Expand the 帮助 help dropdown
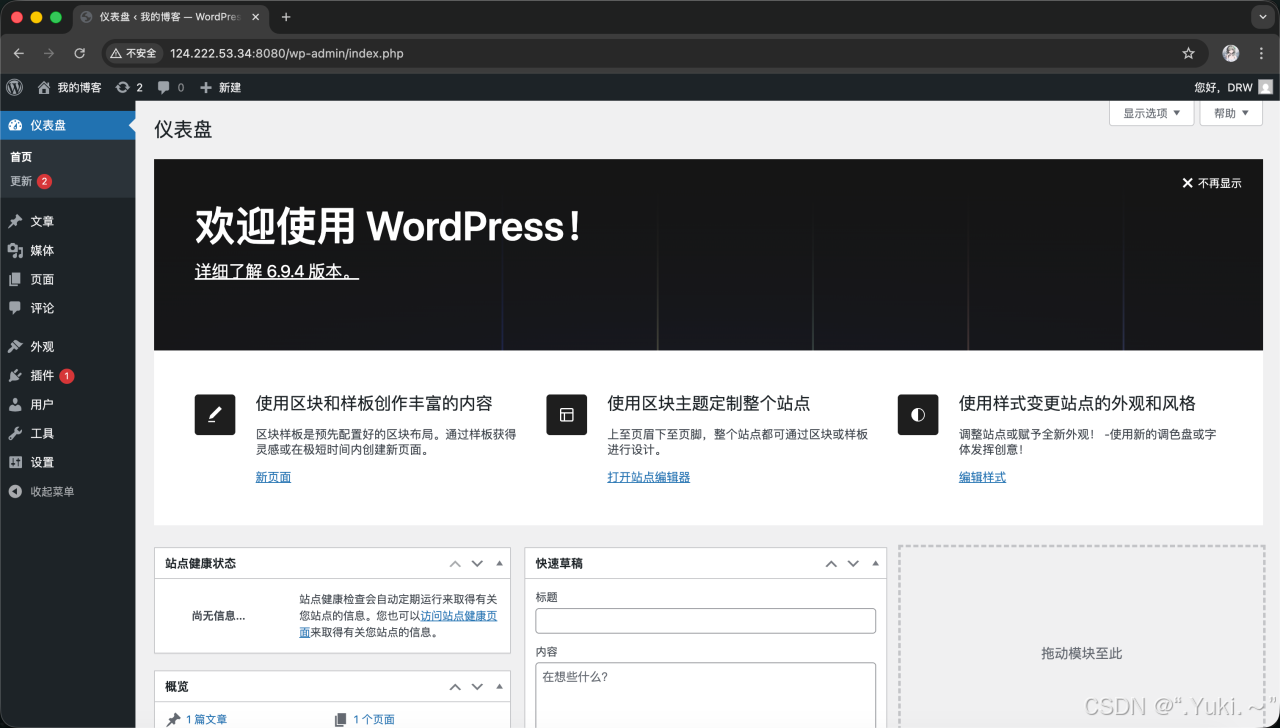The height and width of the screenshot is (728, 1280). pyautogui.click(x=1231, y=113)
